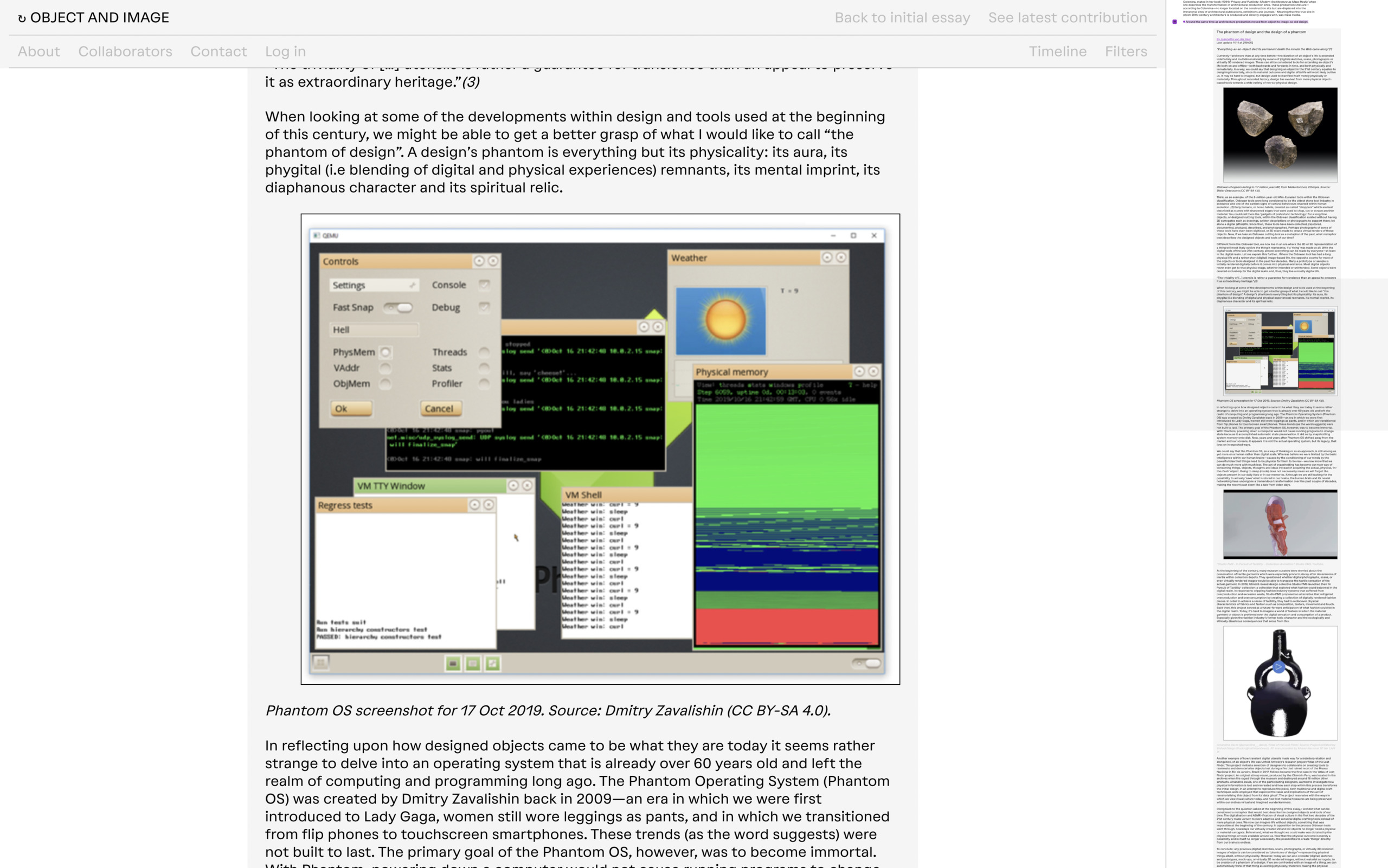
Task: Expand the Filters menu
Action: (x=1125, y=52)
